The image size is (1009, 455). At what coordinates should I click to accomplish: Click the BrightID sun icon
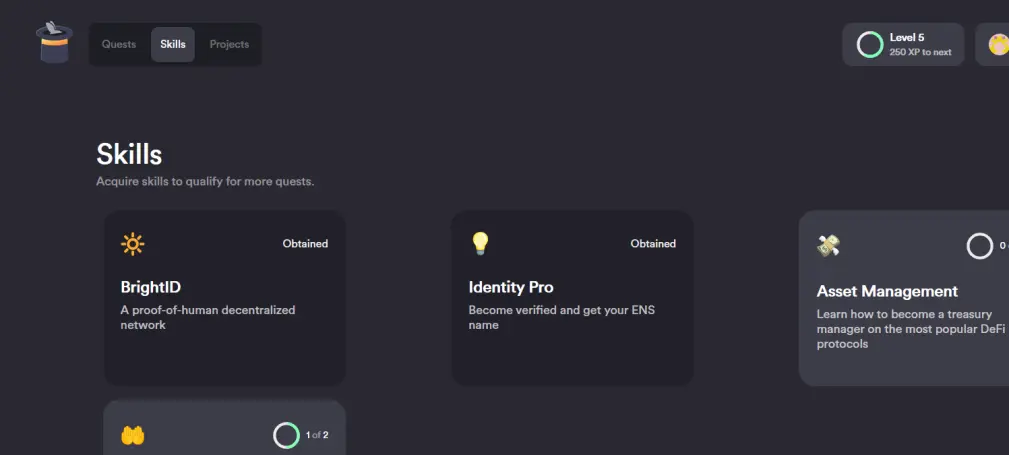pyautogui.click(x=133, y=245)
